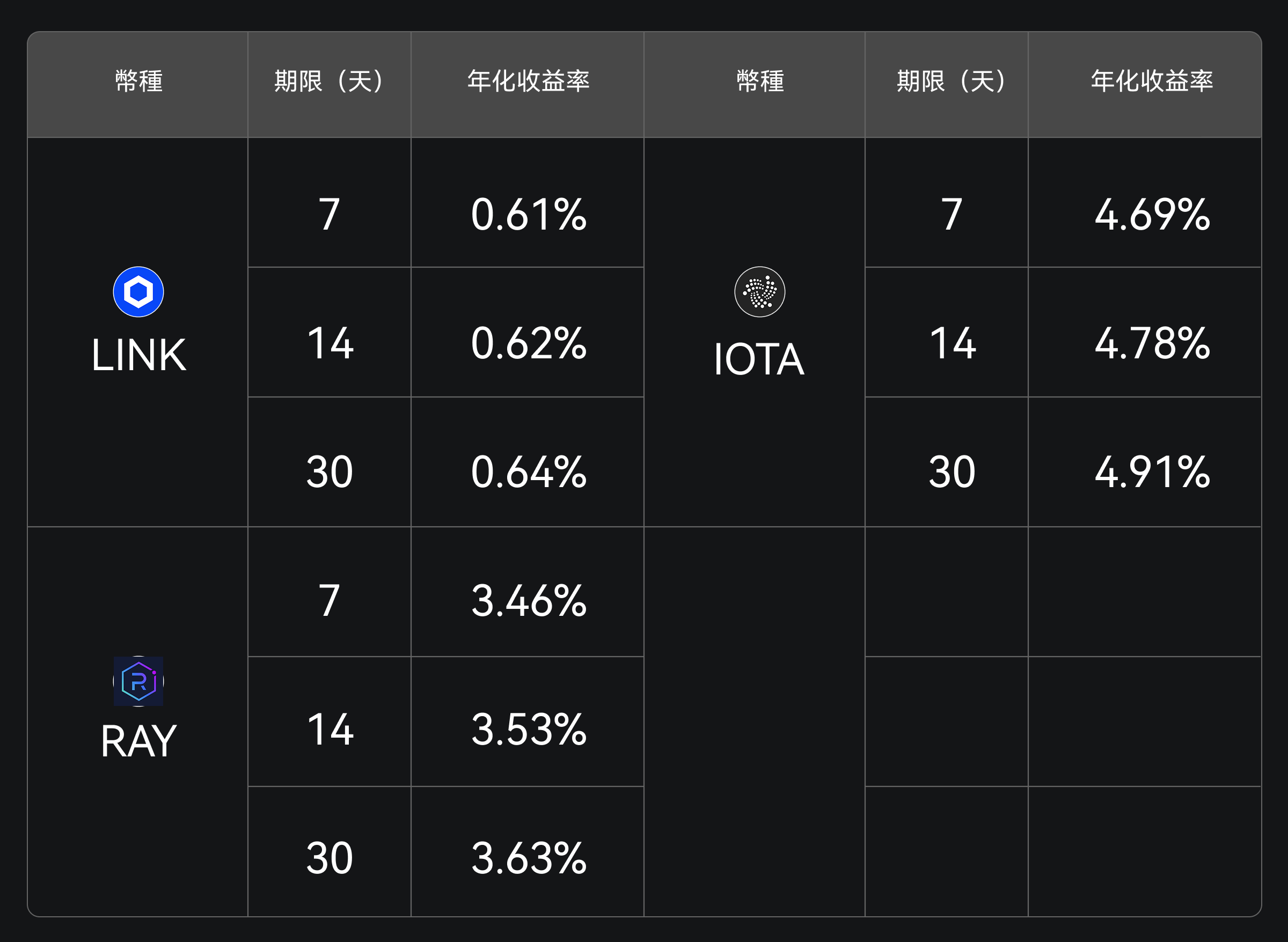Viewport: 1288px width, 942px height.
Task: Click the 4.69% IOTA yield value
Action: [x=1152, y=215]
